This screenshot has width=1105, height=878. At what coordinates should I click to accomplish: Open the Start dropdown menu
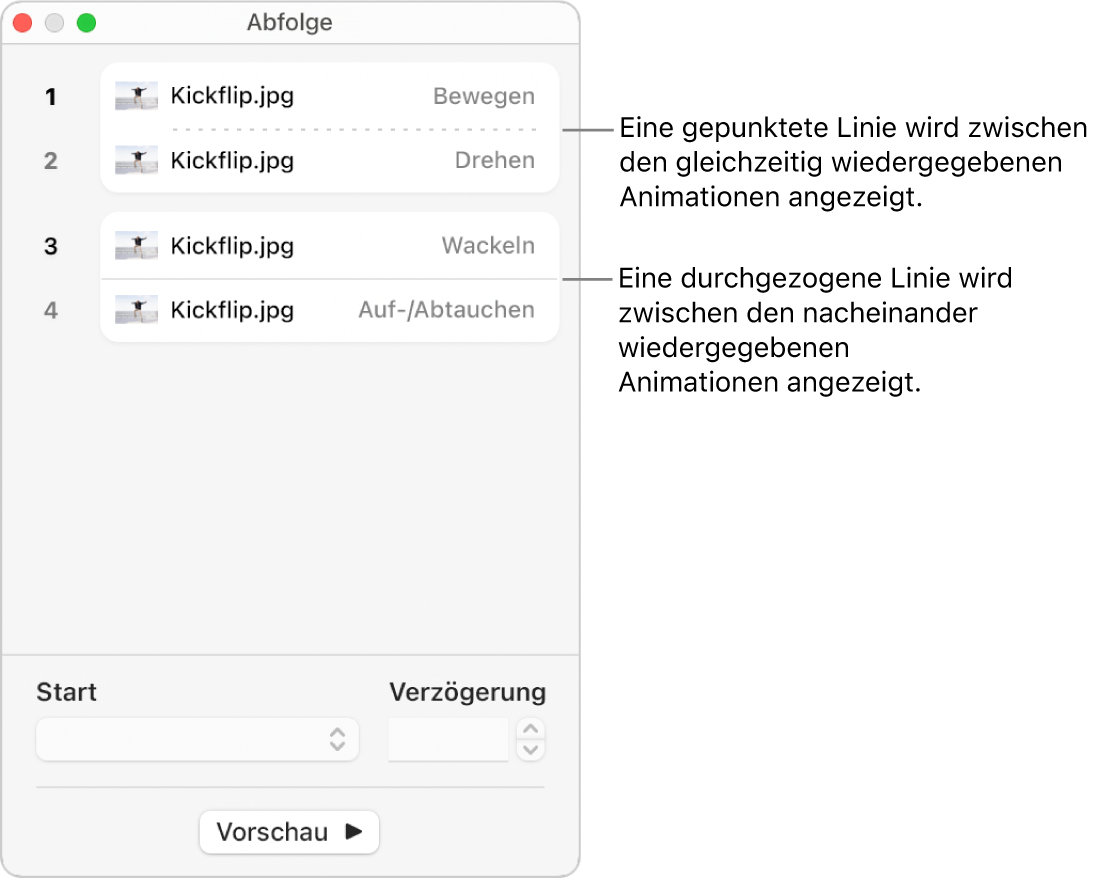(197, 739)
